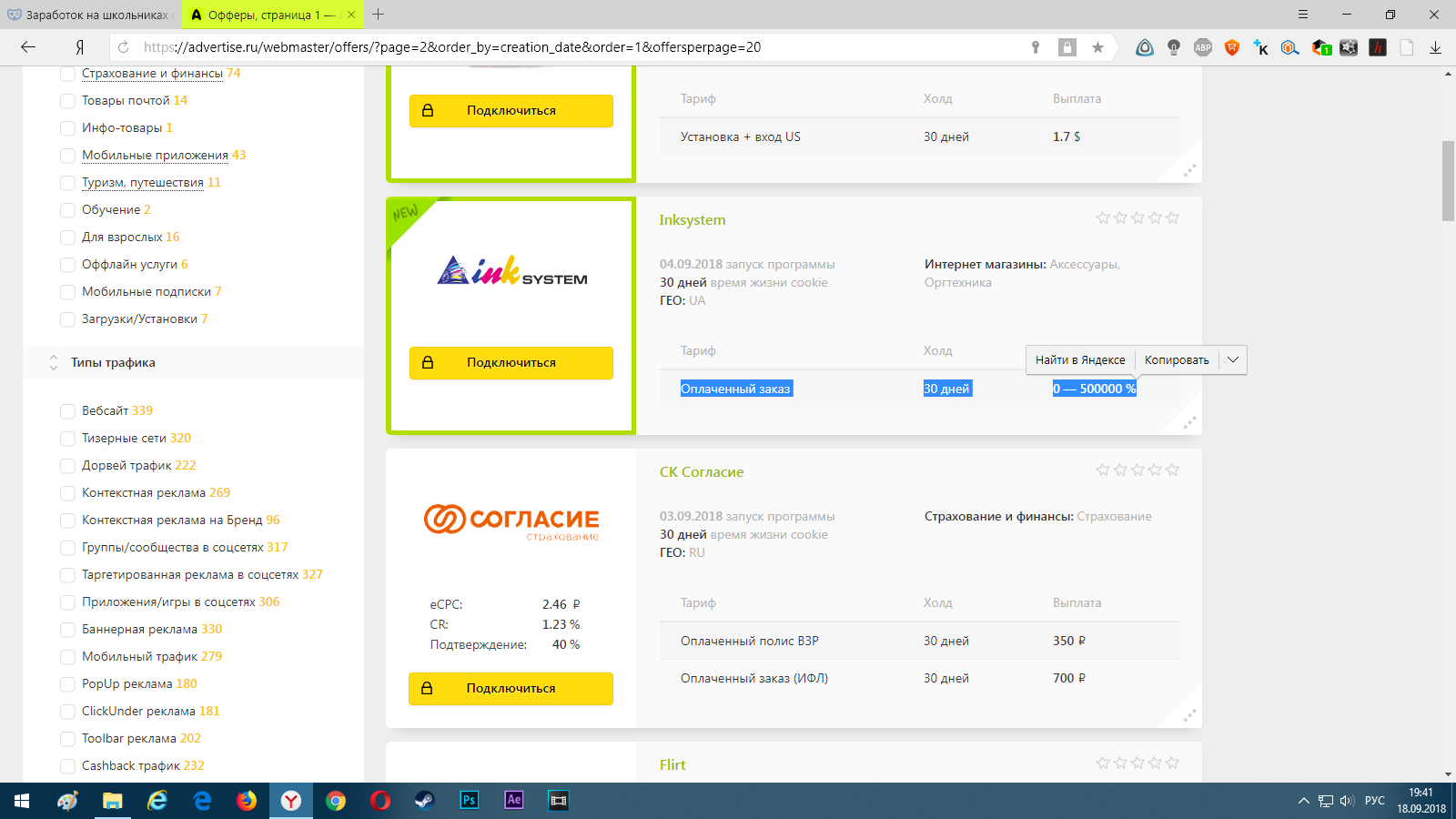Bookmark the page with the star icon
This screenshot has height=819, width=1456.
tap(1098, 47)
